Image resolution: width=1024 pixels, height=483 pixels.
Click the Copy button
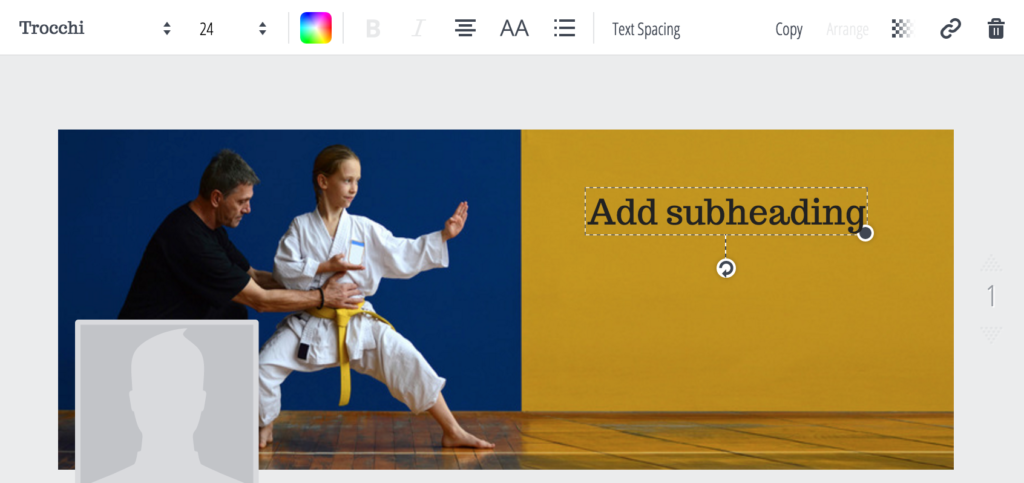(x=789, y=29)
